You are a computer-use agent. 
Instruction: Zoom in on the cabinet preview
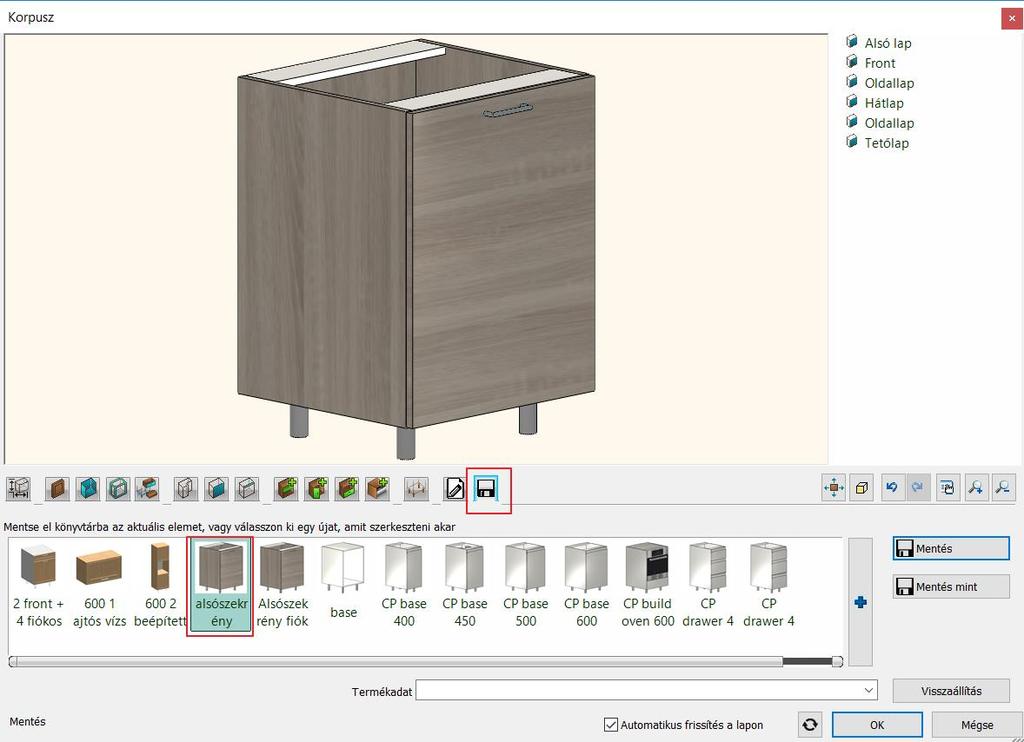pyautogui.click(x=976, y=487)
